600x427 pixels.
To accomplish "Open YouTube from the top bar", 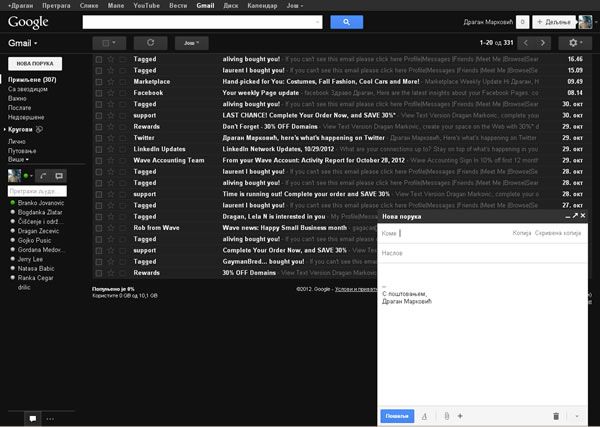I will pos(147,6).
